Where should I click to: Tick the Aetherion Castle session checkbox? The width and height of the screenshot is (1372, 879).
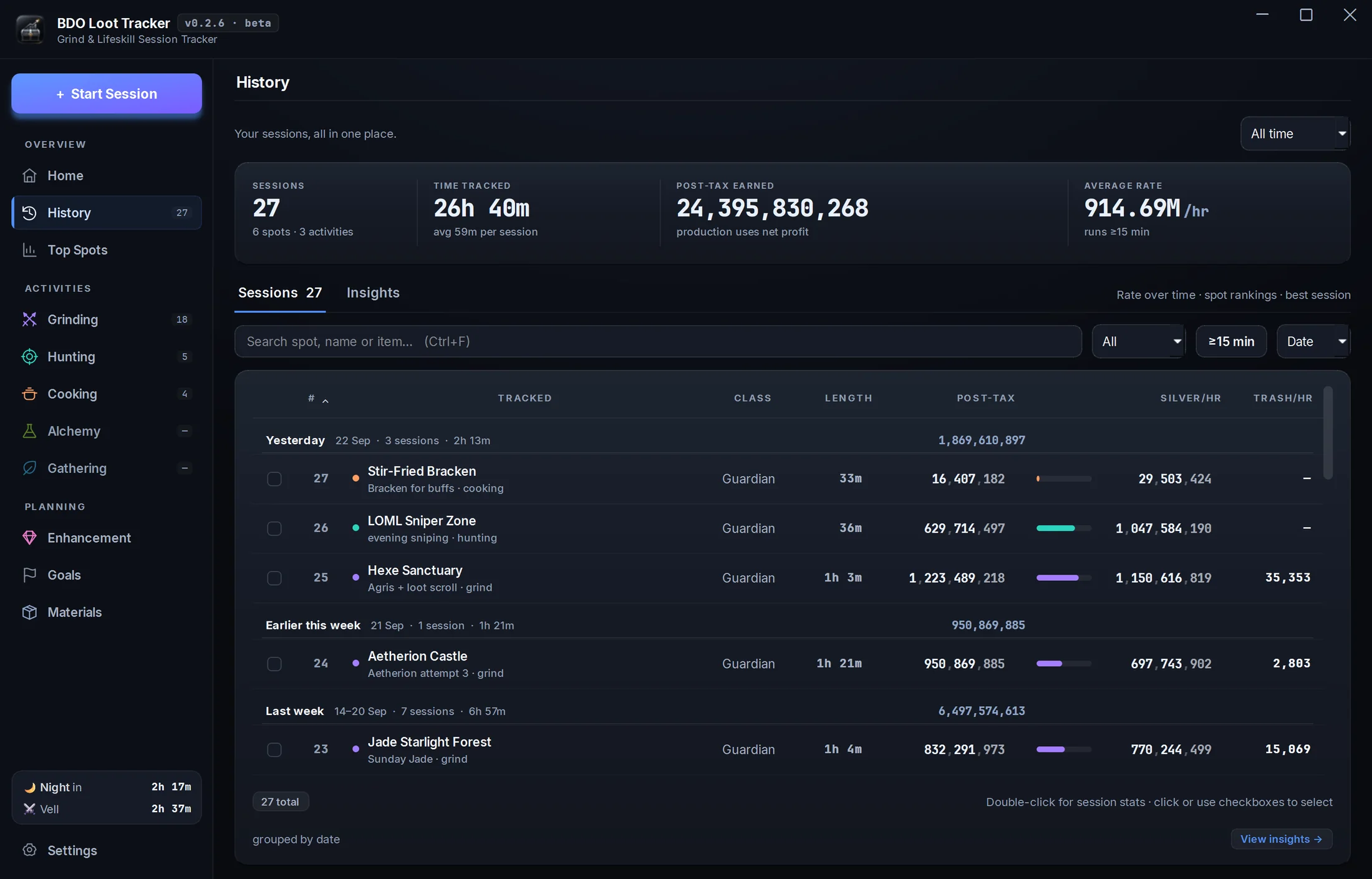[x=274, y=664]
